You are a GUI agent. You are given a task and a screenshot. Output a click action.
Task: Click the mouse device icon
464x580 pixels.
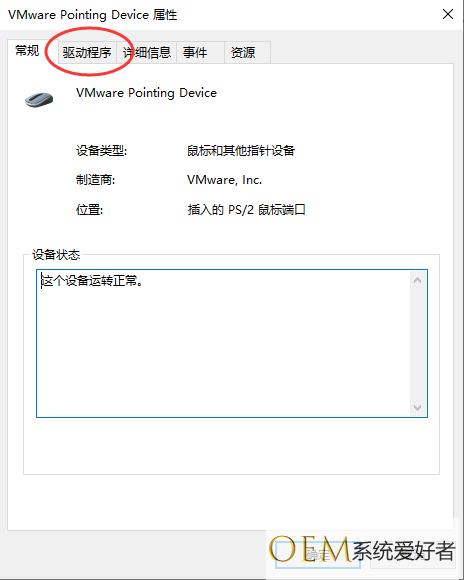[39, 100]
